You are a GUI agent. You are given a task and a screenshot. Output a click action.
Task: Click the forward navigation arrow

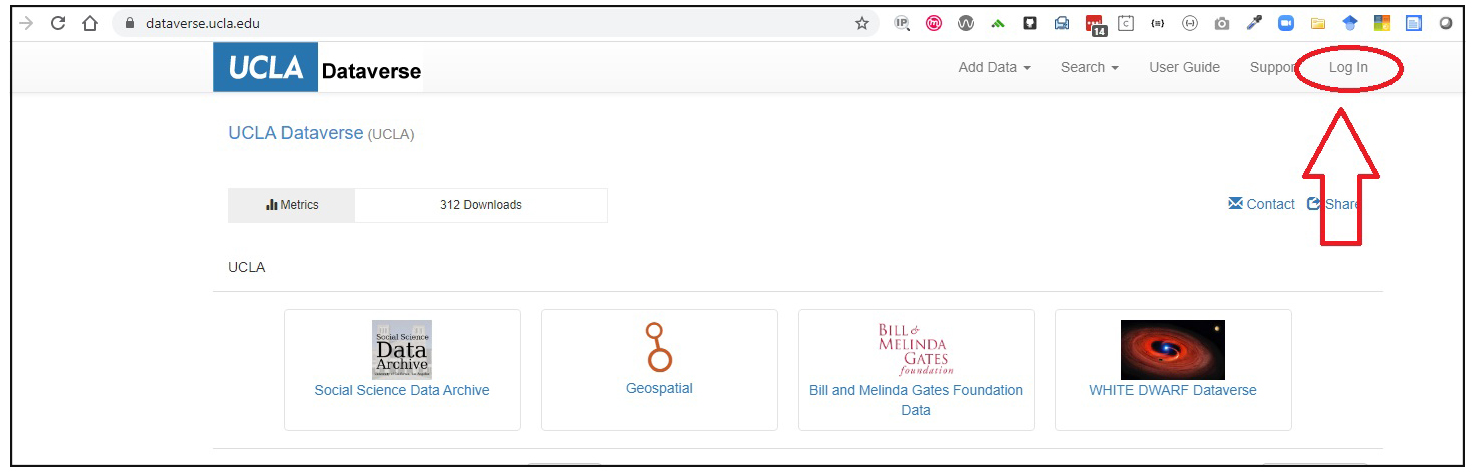25,23
